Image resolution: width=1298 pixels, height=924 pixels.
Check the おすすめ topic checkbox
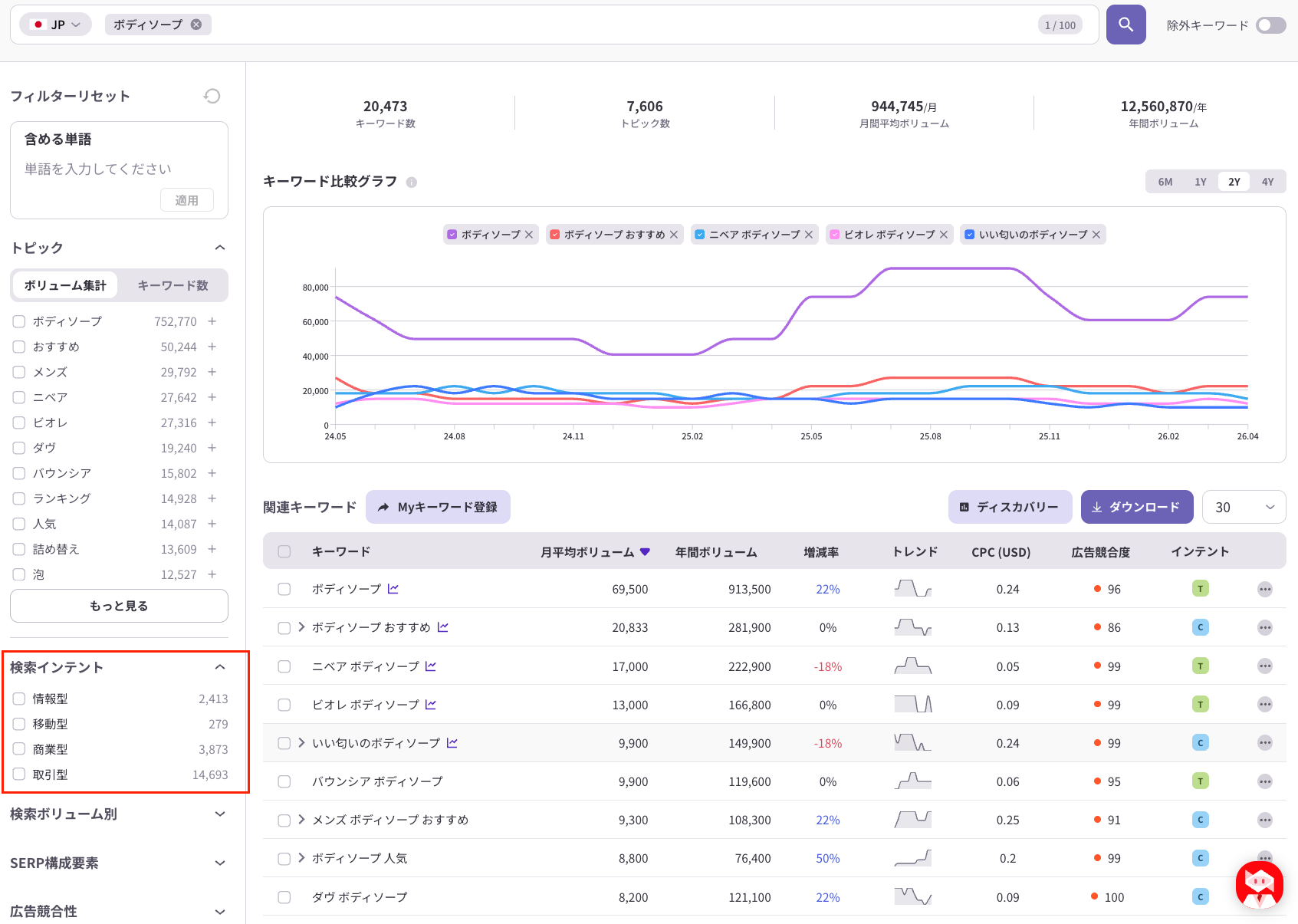(x=19, y=347)
